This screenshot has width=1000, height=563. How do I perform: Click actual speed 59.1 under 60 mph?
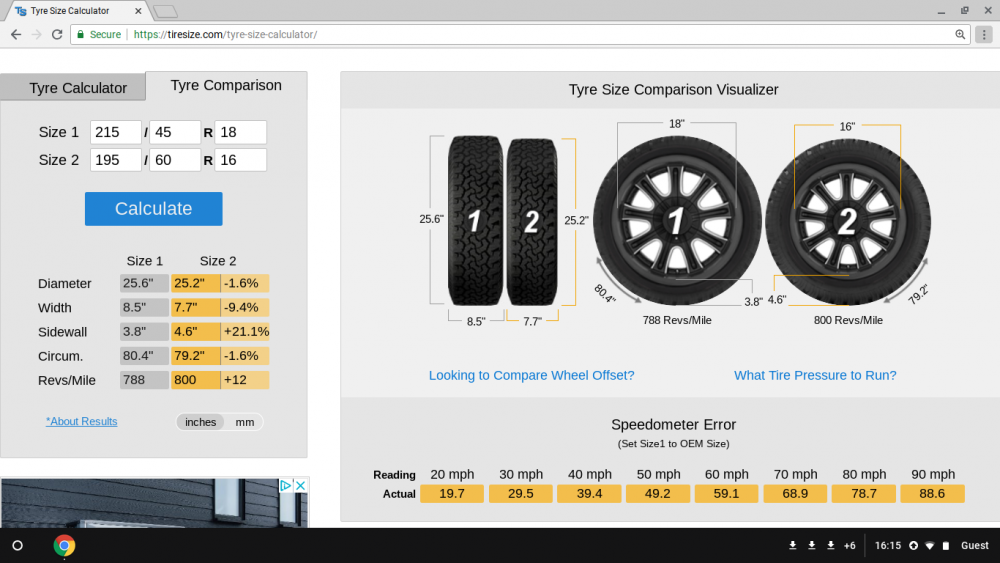[726, 494]
